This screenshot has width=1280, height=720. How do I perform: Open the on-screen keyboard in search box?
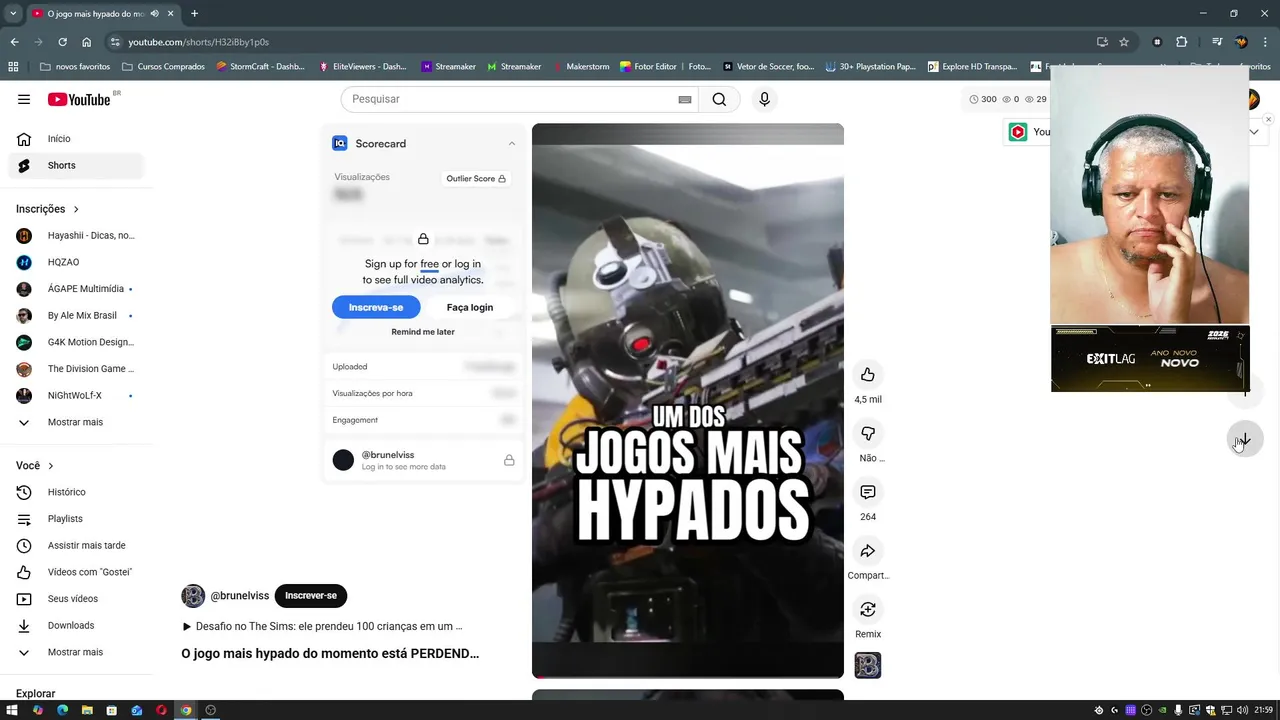tap(685, 99)
